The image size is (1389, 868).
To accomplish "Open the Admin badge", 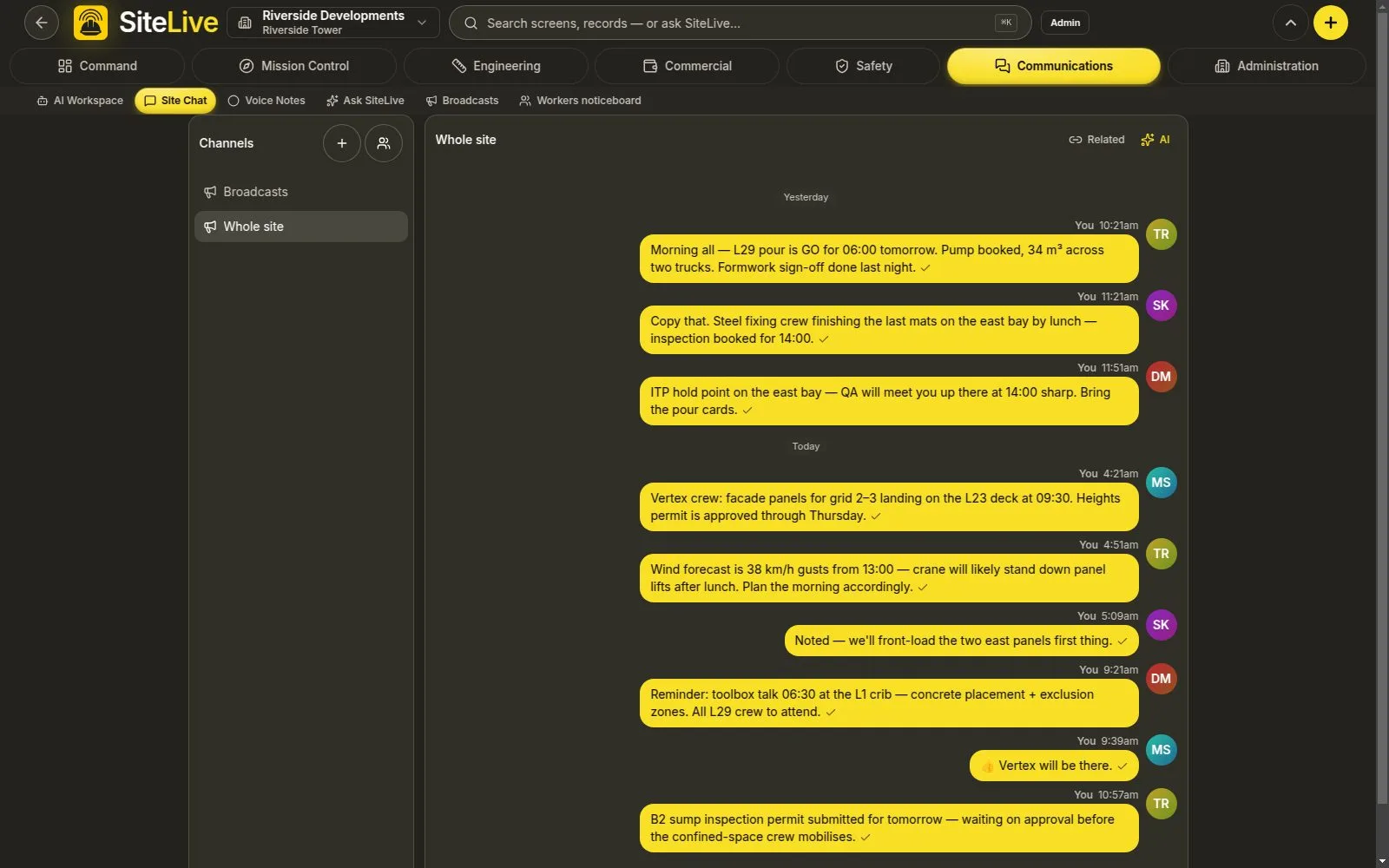I will coord(1065,23).
